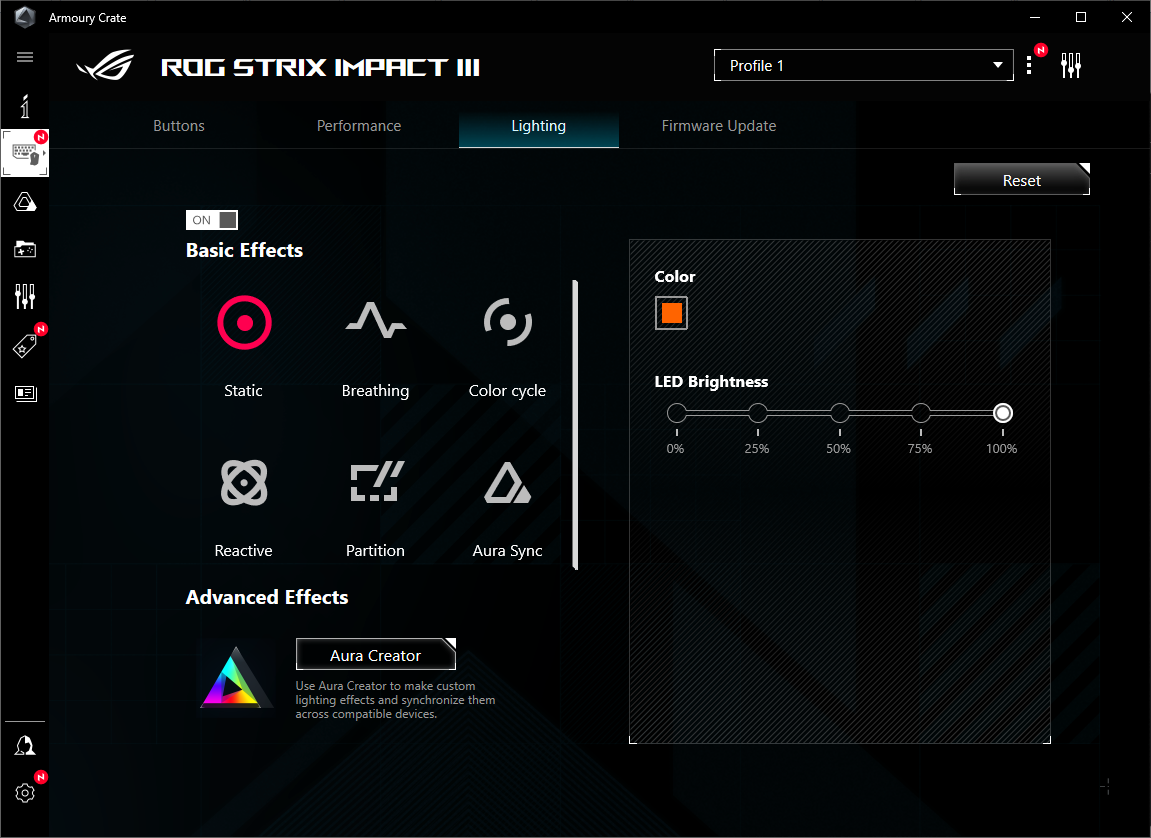Switch to the Performance tab
This screenshot has width=1151, height=838.
coord(359,125)
